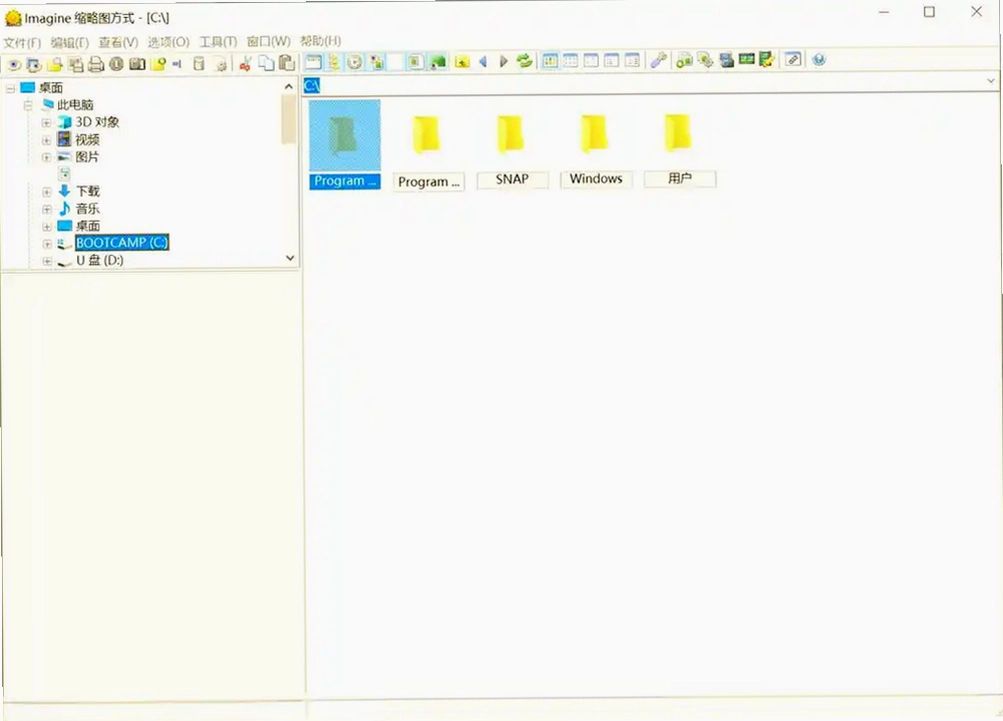Click the copy pages icon beside scissors
Viewport: 1003px width, 721px height.
tap(266, 63)
